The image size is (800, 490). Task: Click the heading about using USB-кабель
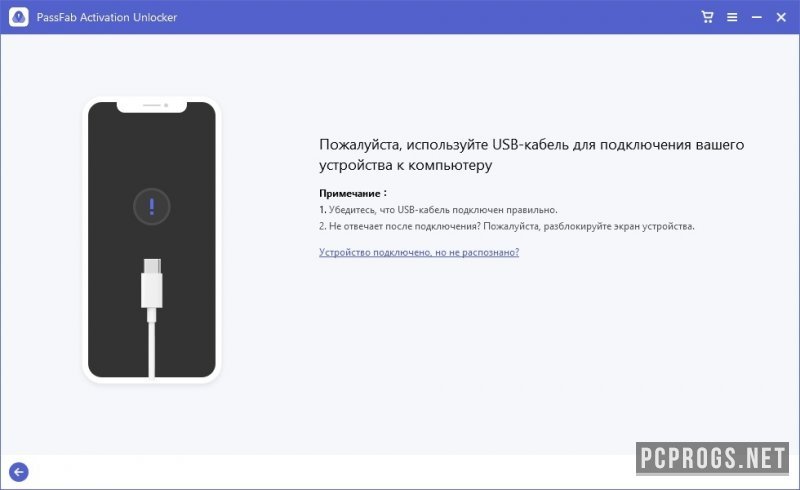531,155
